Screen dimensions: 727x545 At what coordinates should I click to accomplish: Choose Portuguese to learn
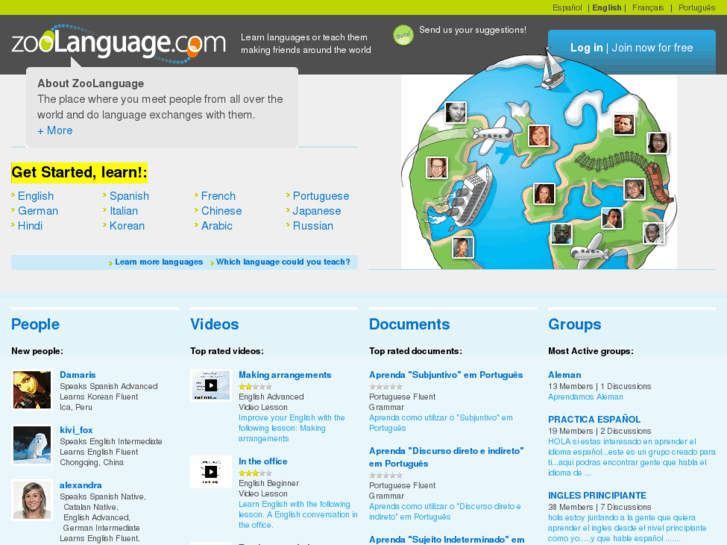321,196
